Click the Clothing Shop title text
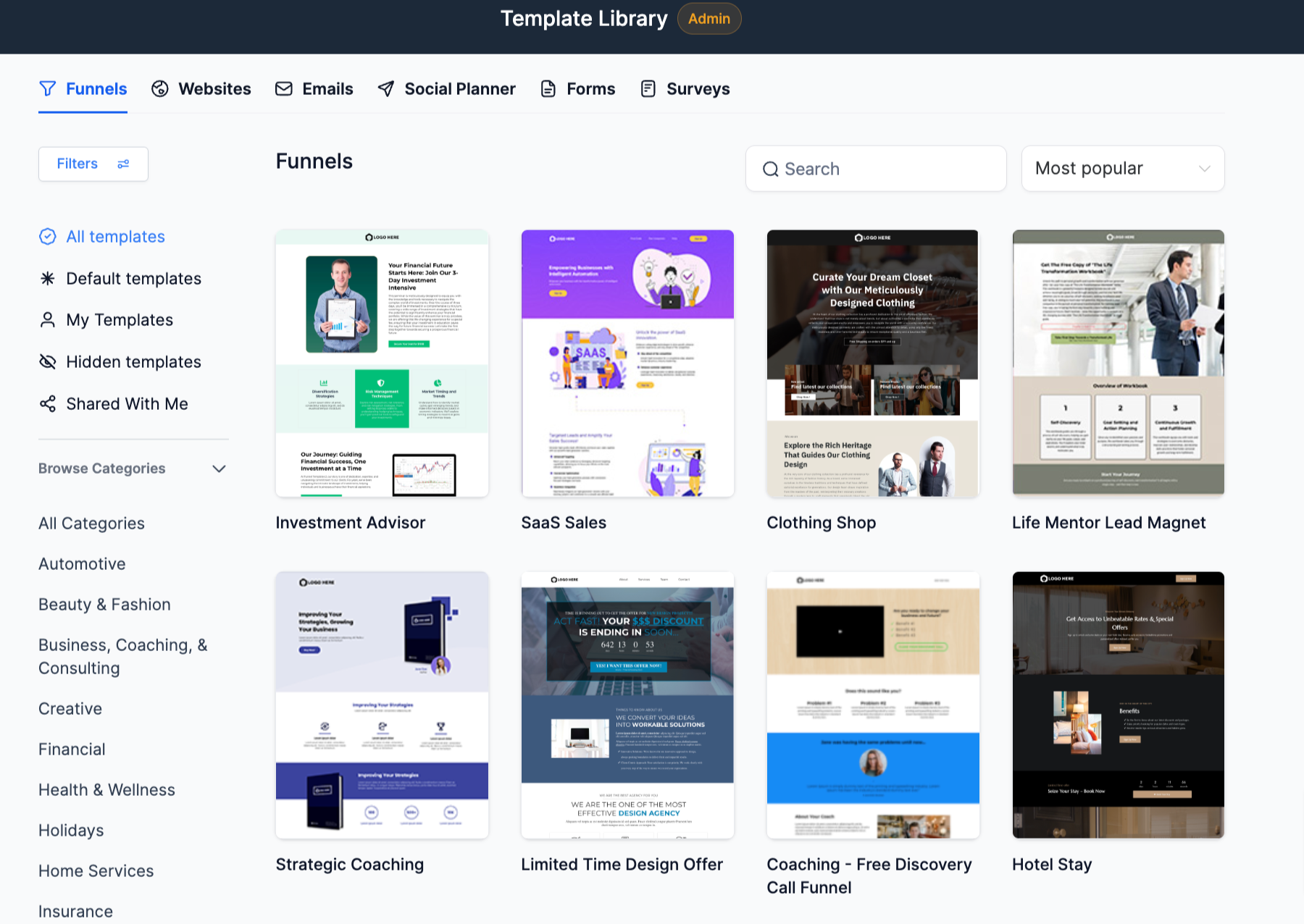1304x924 pixels. [x=822, y=522]
